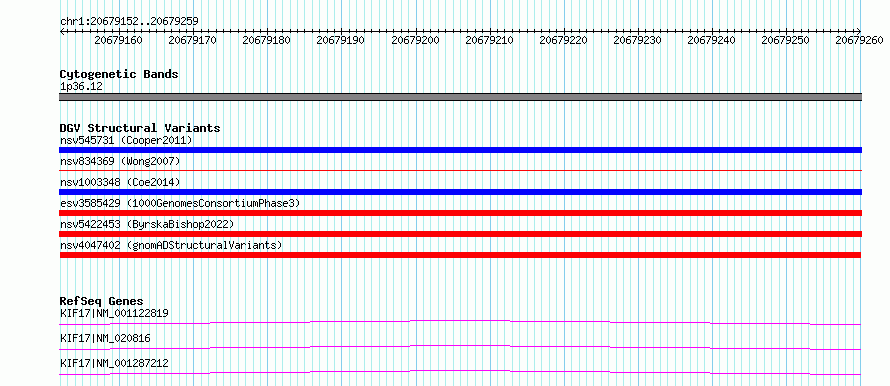Click the red bar for nsv5422453
The height and width of the screenshot is (386, 890).
[x=460, y=234]
